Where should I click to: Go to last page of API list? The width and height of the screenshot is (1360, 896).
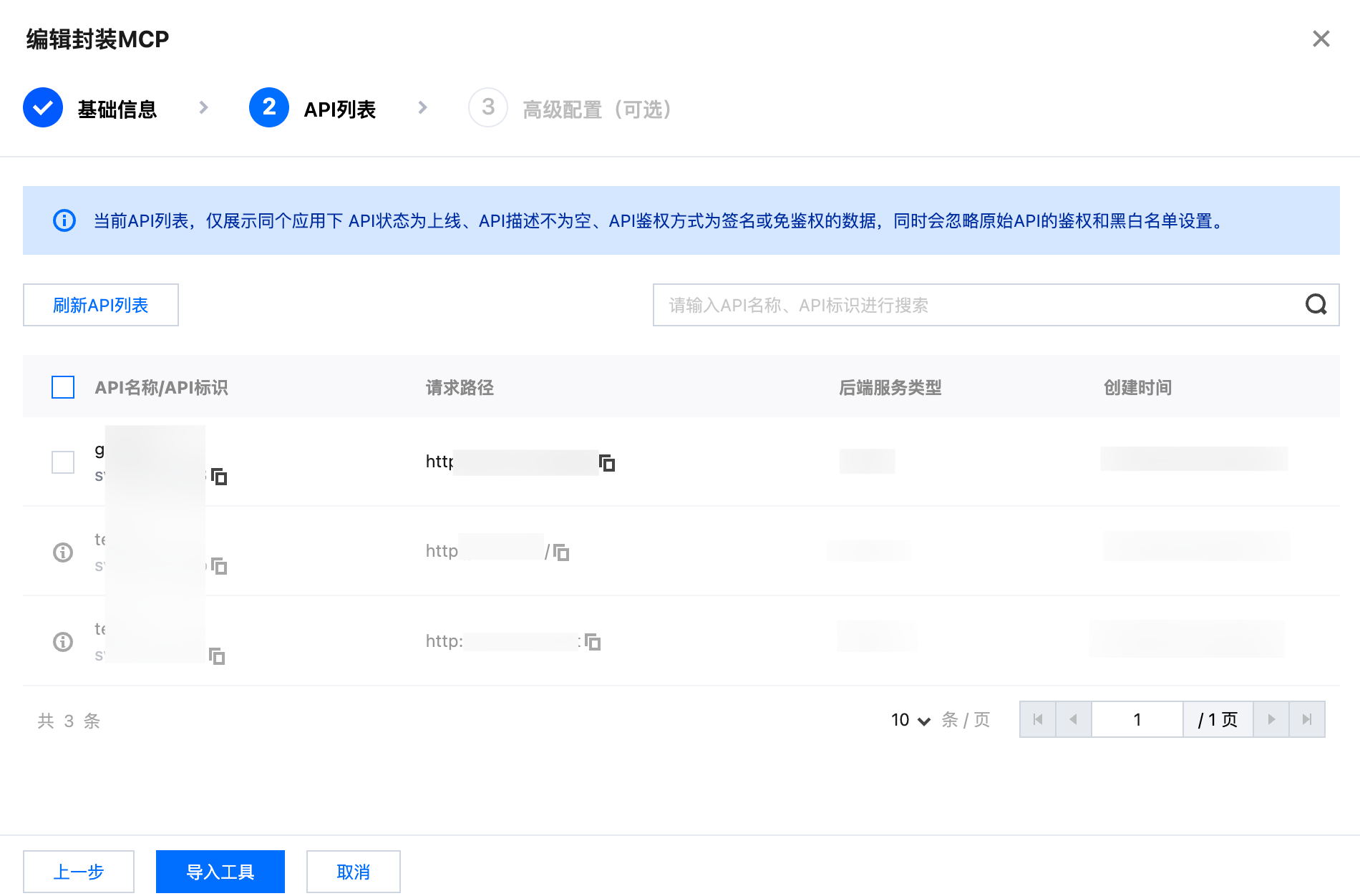[x=1307, y=719]
